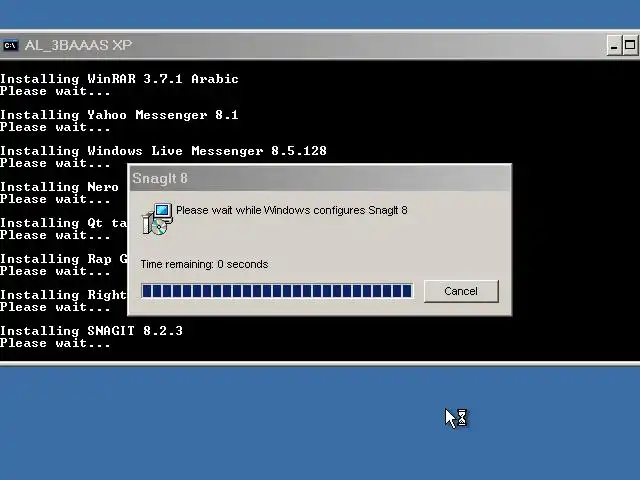
Task: Click 'Installing Windows Live Messenger 8.5.128' line
Action: tap(163, 151)
